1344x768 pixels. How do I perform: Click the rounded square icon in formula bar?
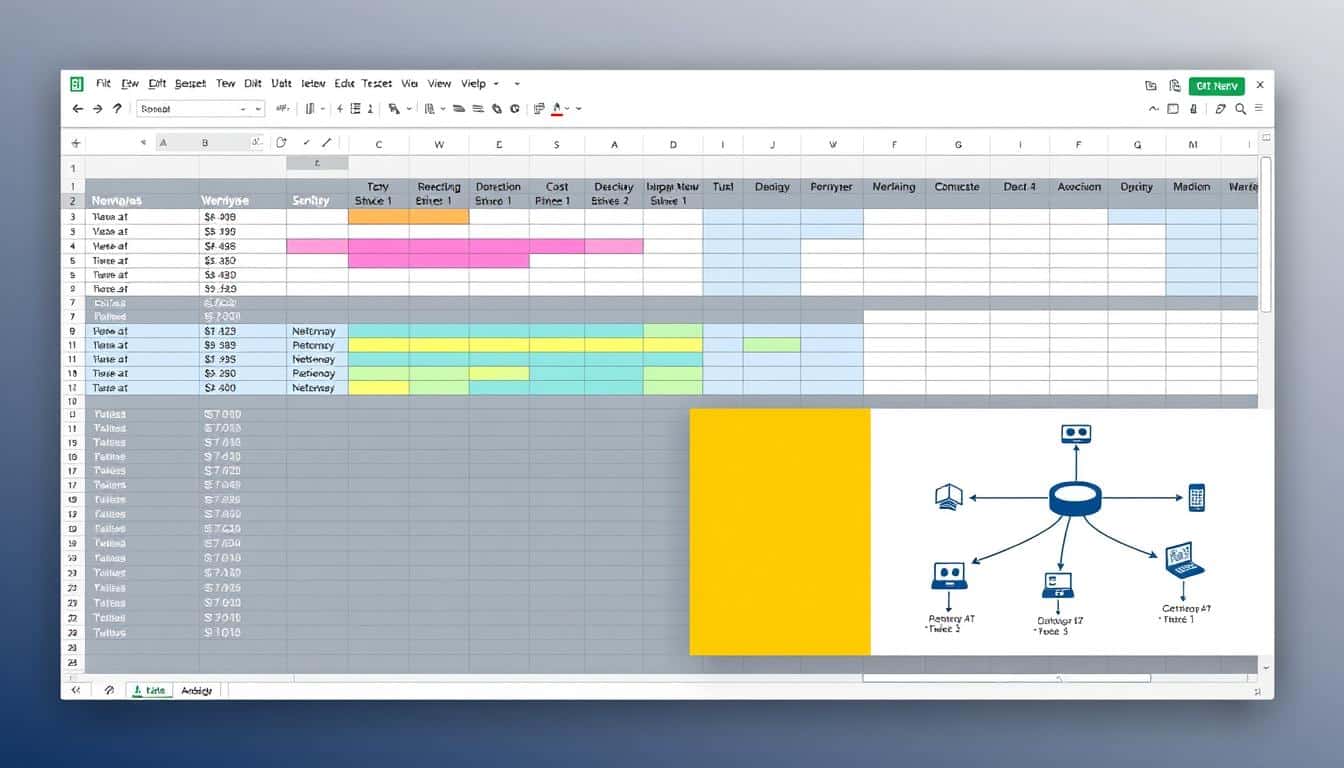281,143
